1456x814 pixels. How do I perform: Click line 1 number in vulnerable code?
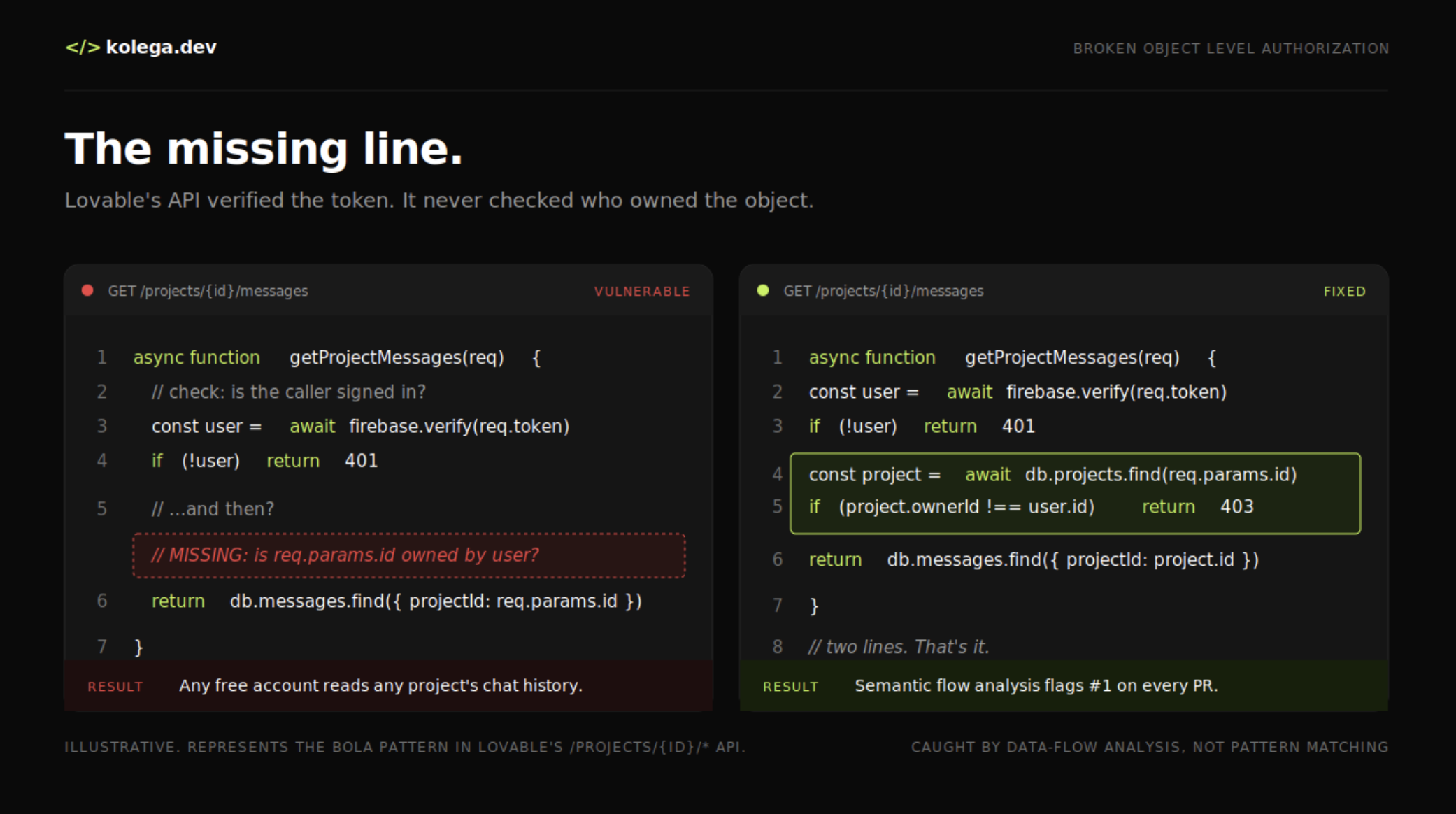[x=102, y=357]
